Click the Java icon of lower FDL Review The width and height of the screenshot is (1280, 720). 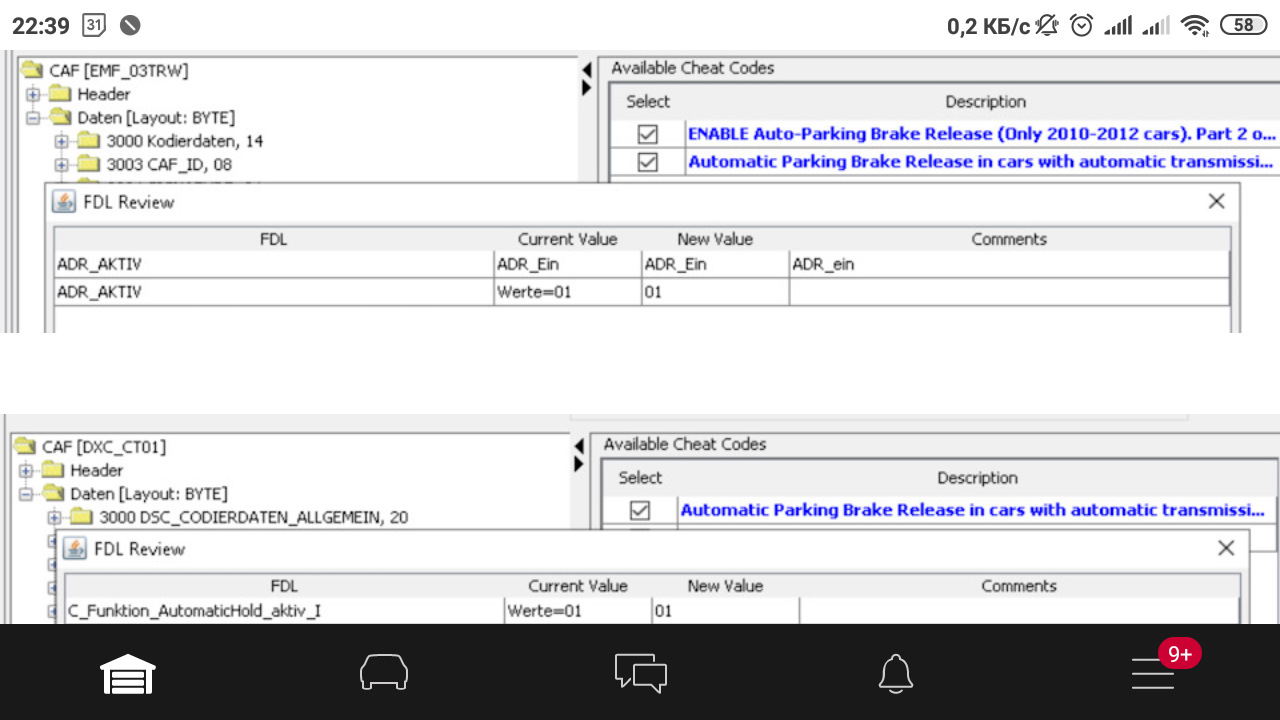[74, 549]
